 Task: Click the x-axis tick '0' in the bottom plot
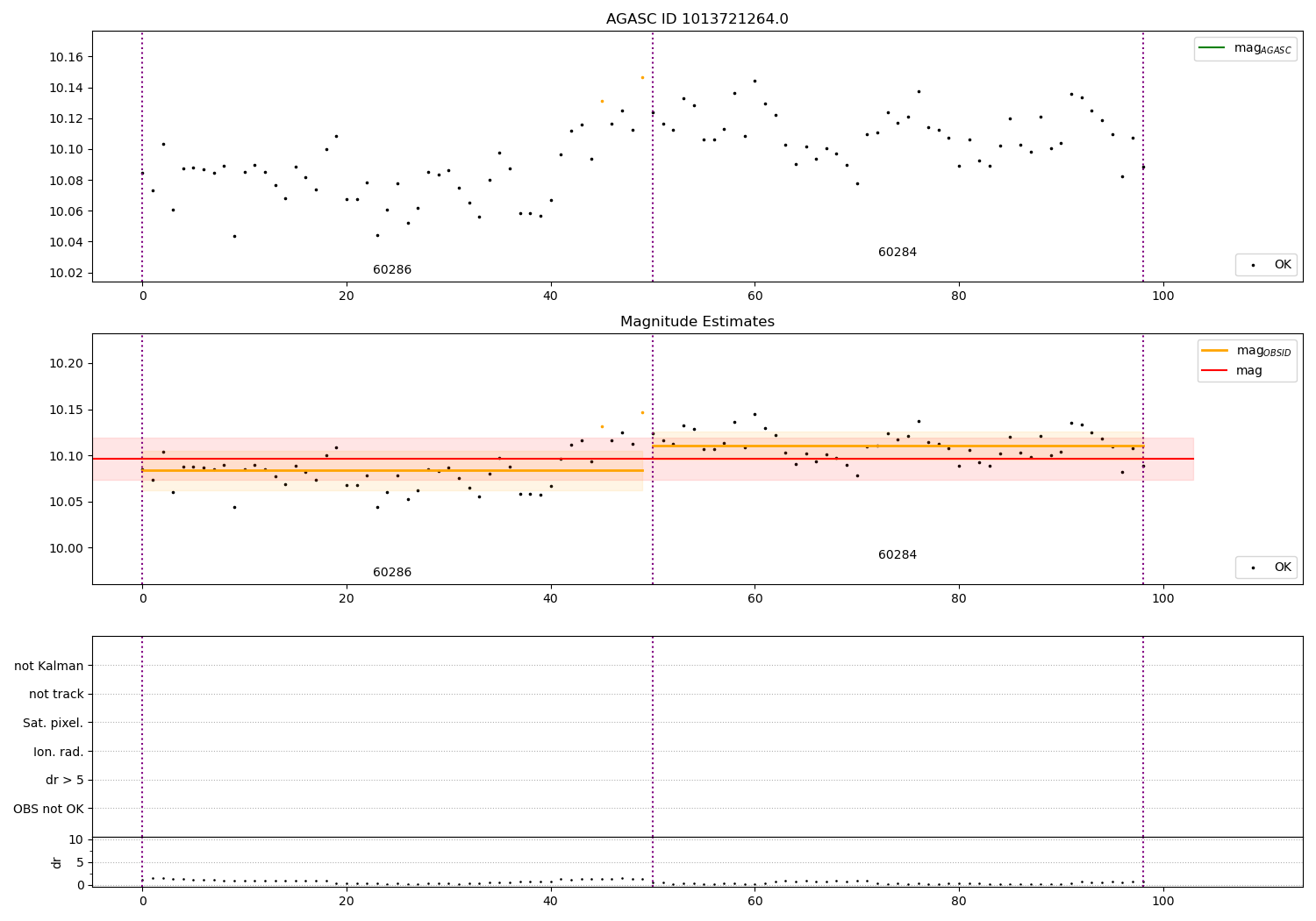[x=142, y=901]
